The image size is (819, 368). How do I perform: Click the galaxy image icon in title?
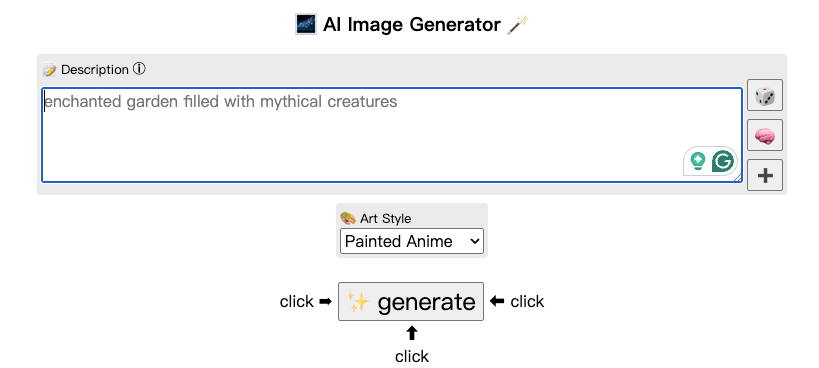tap(306, 25)
